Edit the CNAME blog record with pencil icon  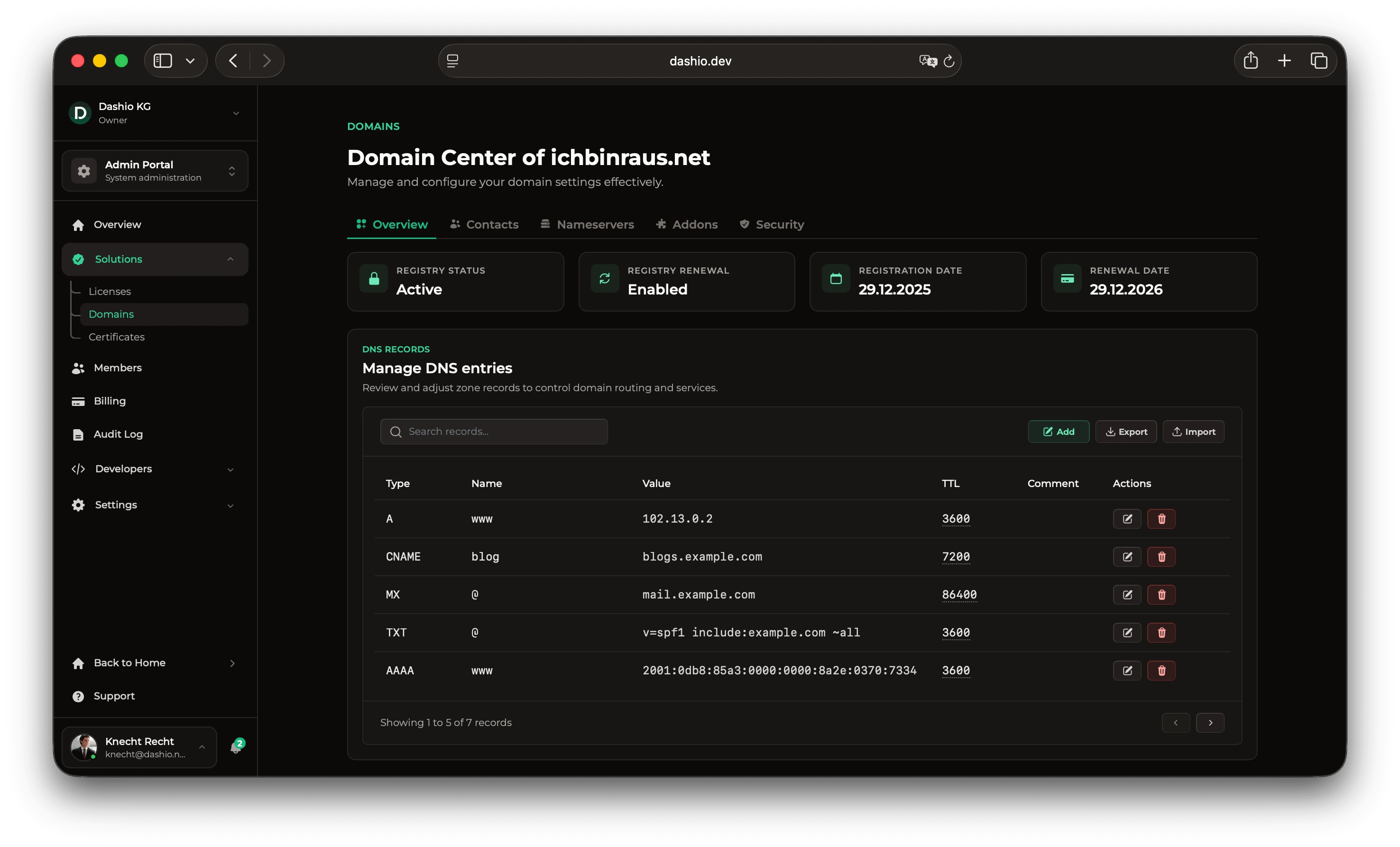(1127, 557)
